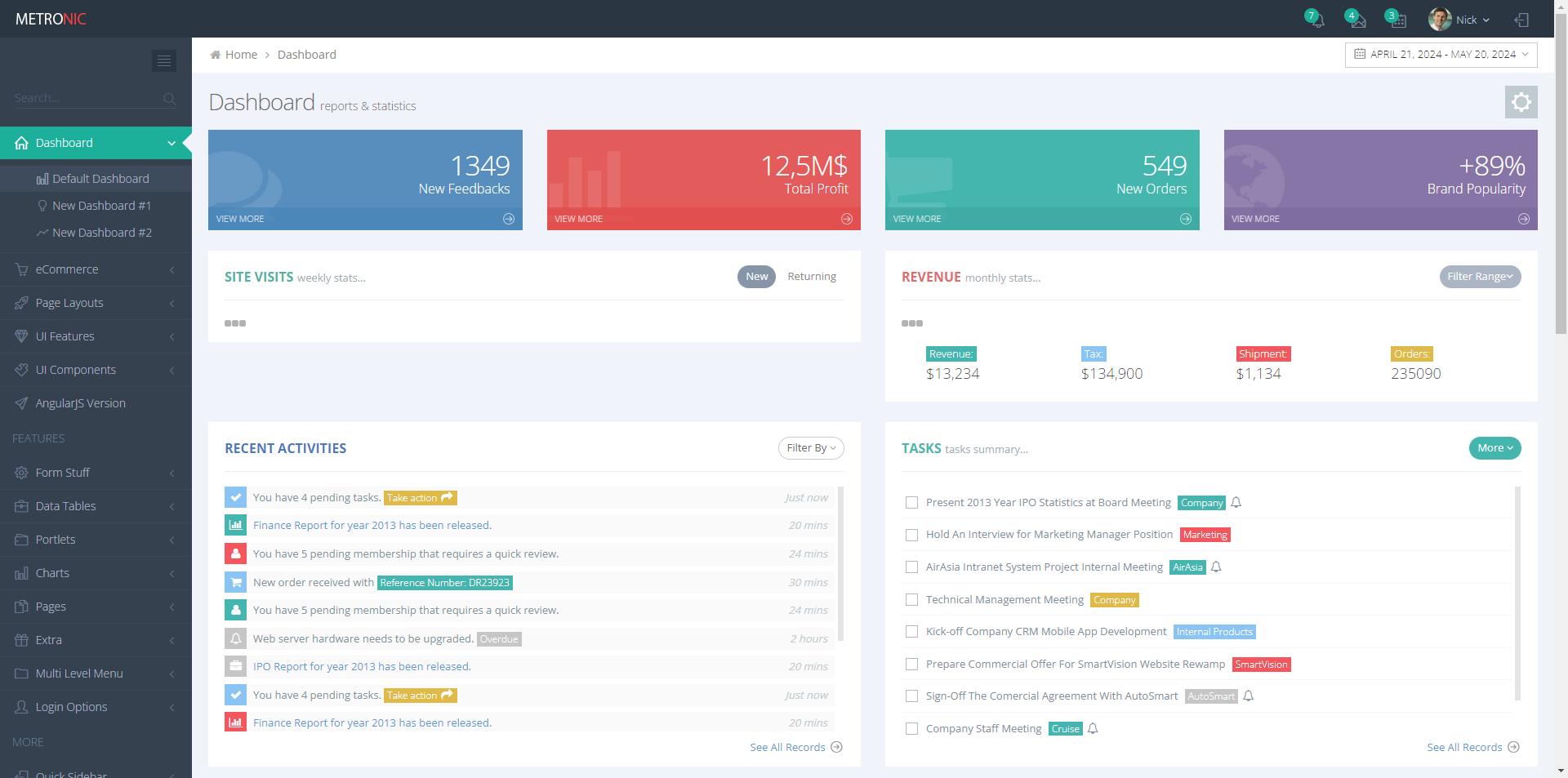1568x778 pixels.
Task: Open the date range picker dropdown
Action: (x=1441, y=55)
